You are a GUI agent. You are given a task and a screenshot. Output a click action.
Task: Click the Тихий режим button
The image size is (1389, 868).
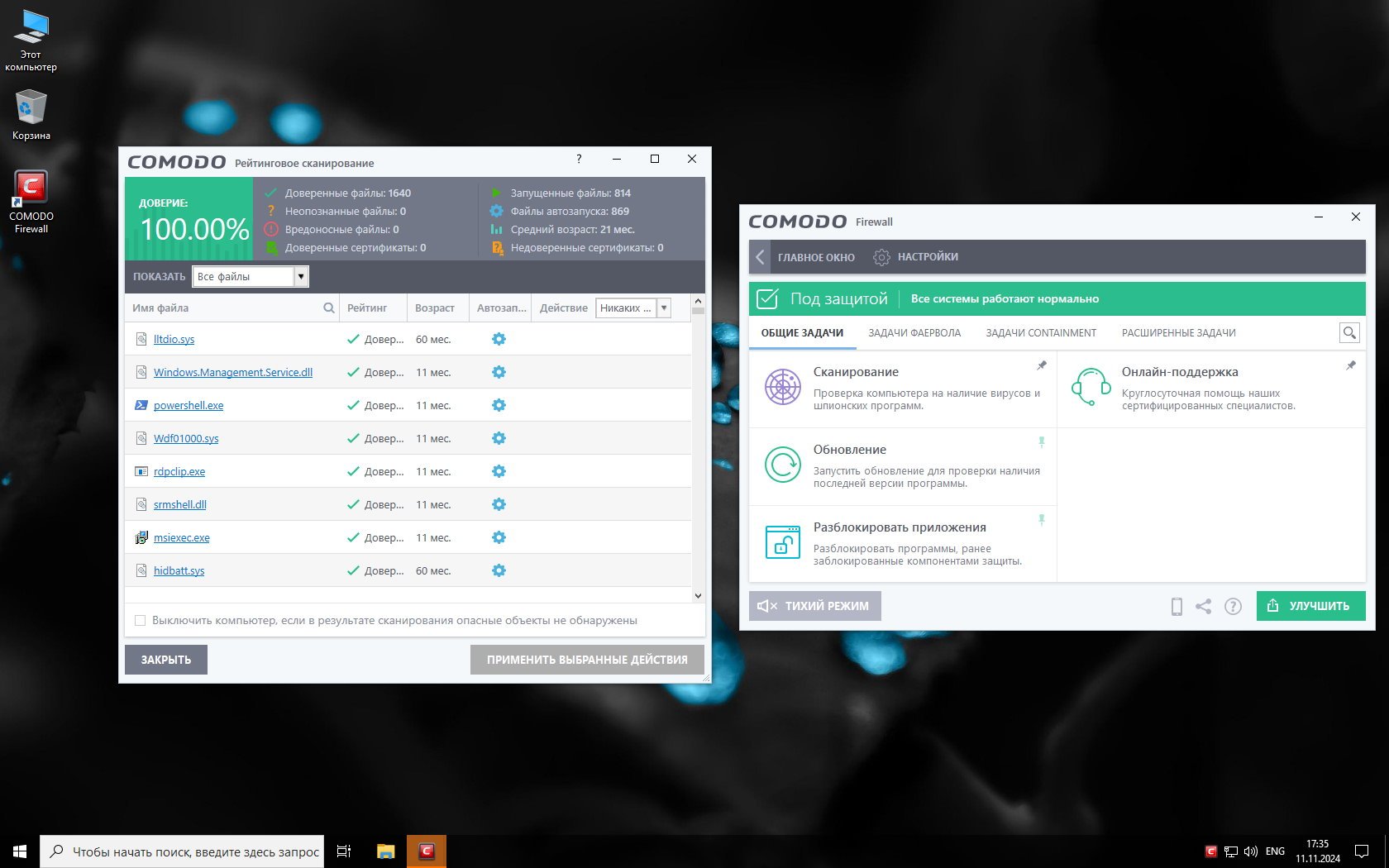815,606
